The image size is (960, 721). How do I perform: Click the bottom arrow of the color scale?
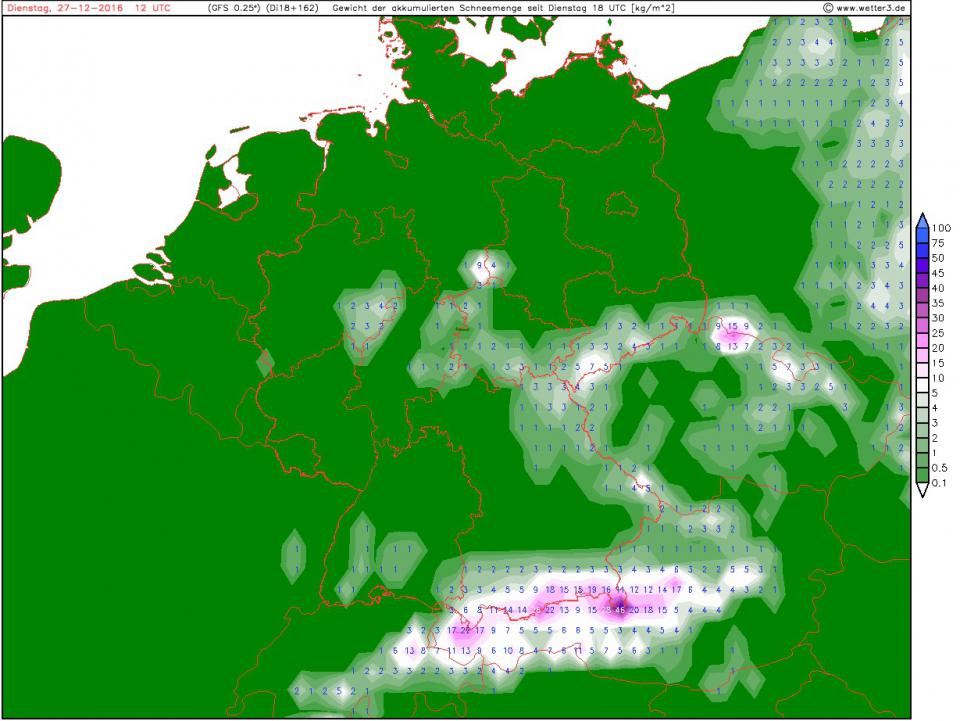(923, 490)
